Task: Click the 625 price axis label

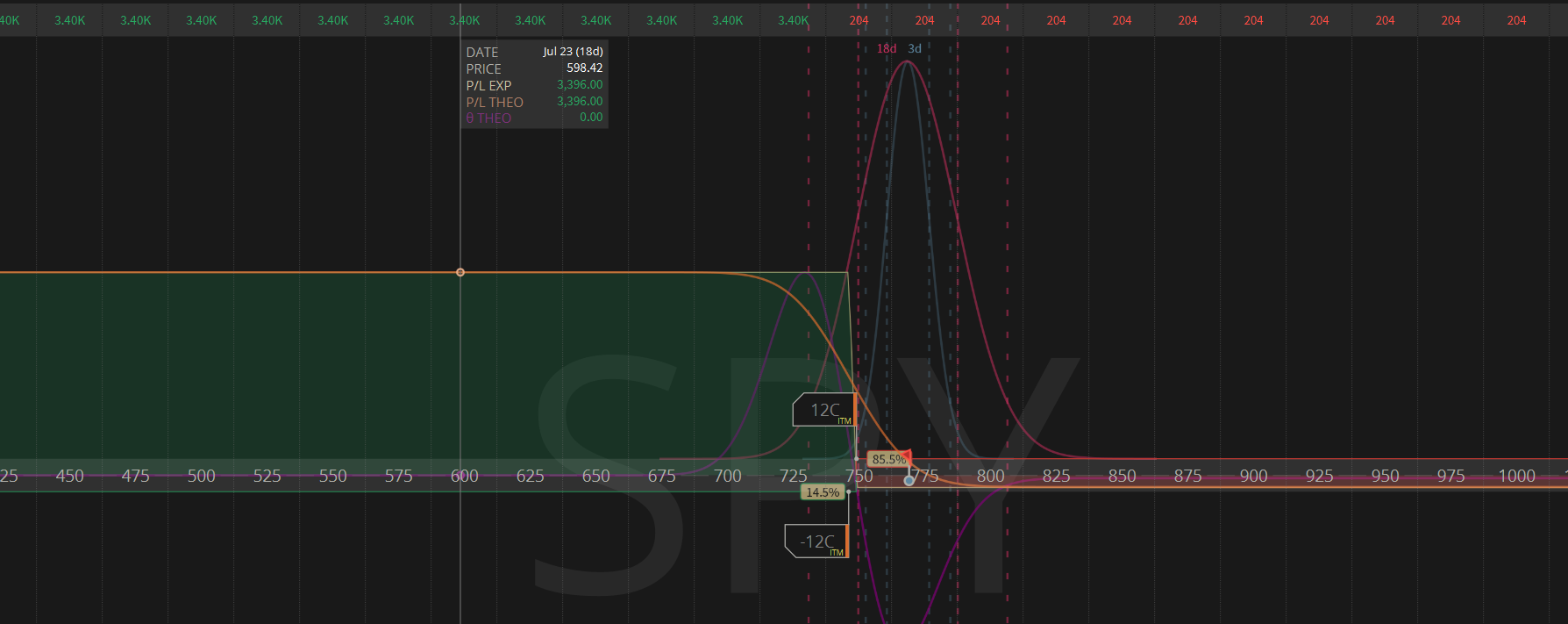Action: 531,476
